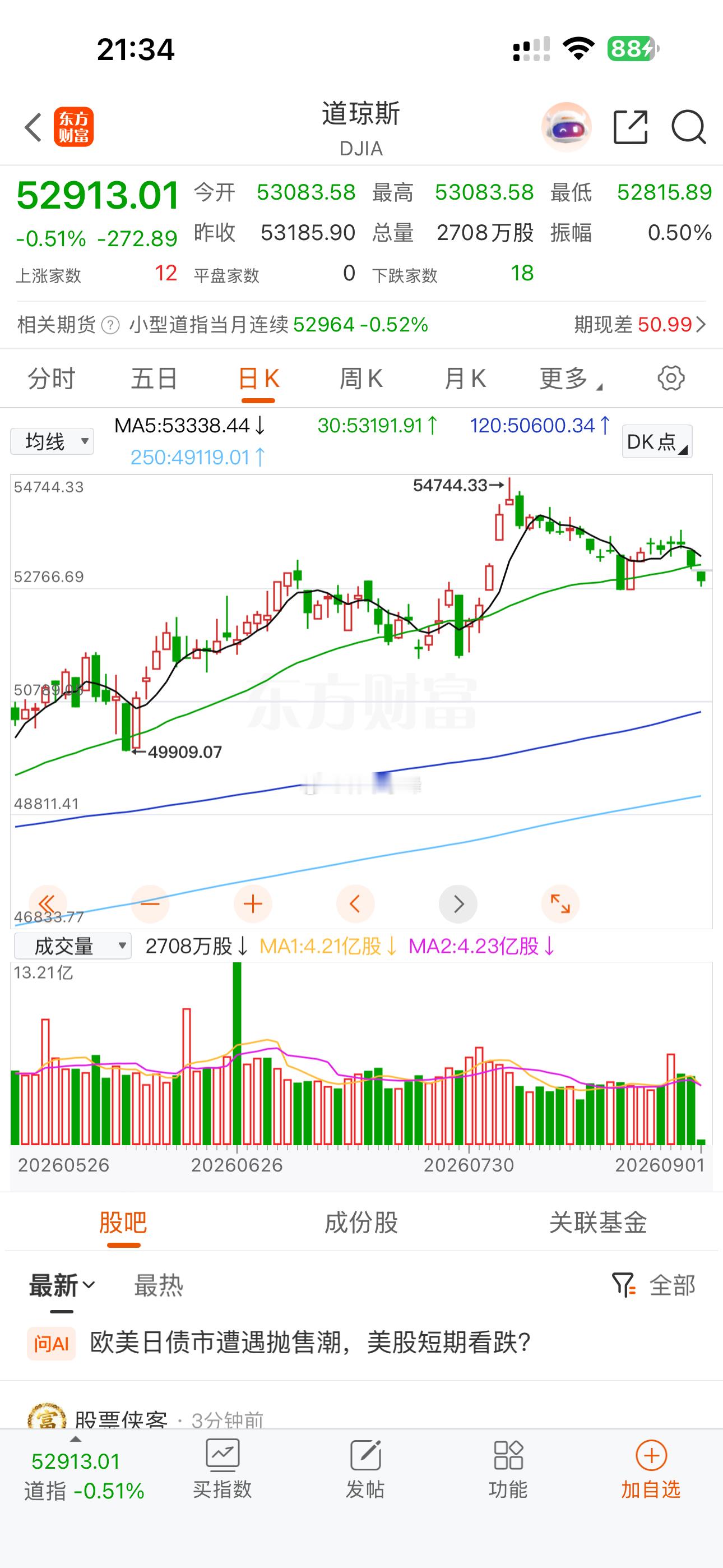The height and width of the screenshot is (1568, 723).
Task: Open the search magnifier icon
Action: point(688,127)
